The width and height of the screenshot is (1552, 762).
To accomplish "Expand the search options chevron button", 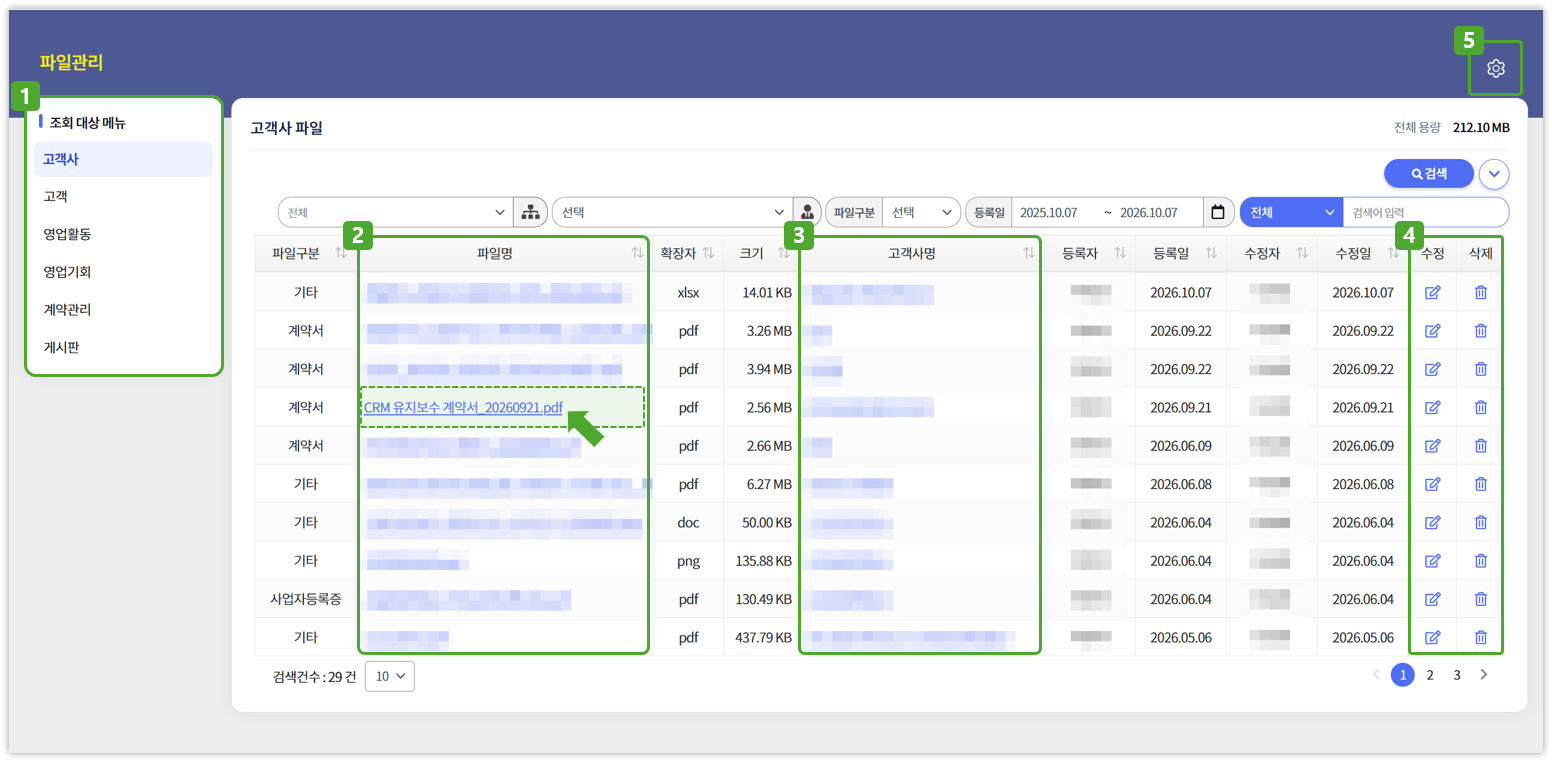I will 1494,174.
